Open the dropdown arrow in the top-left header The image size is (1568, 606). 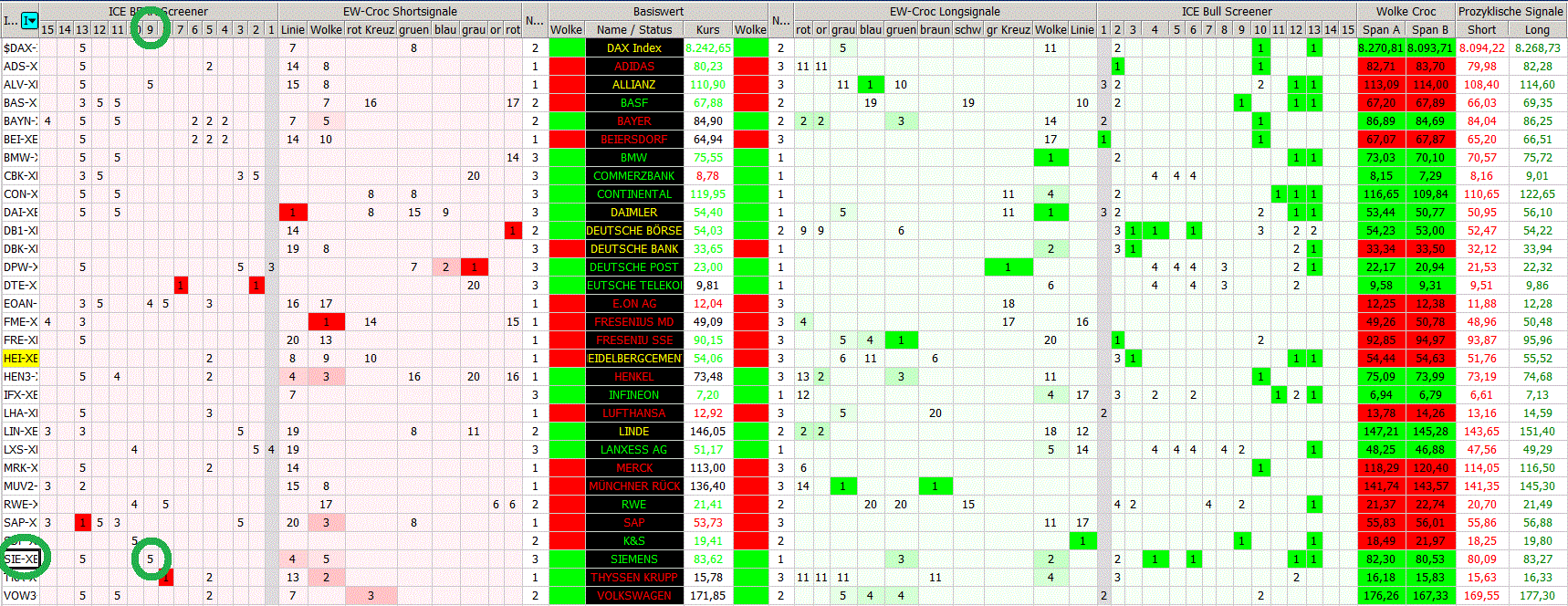(29, 20)
